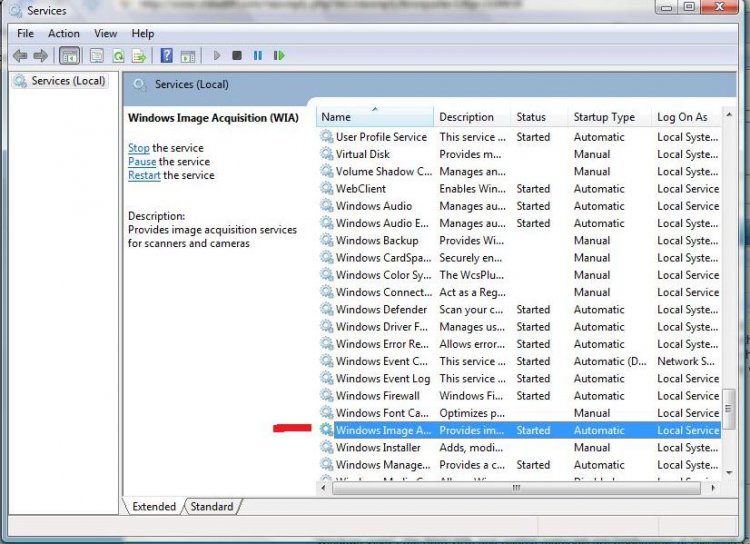Click the Restart the service link
Image resolution: width=750 pixels, height=544 pixels.
tap(144, 175)
